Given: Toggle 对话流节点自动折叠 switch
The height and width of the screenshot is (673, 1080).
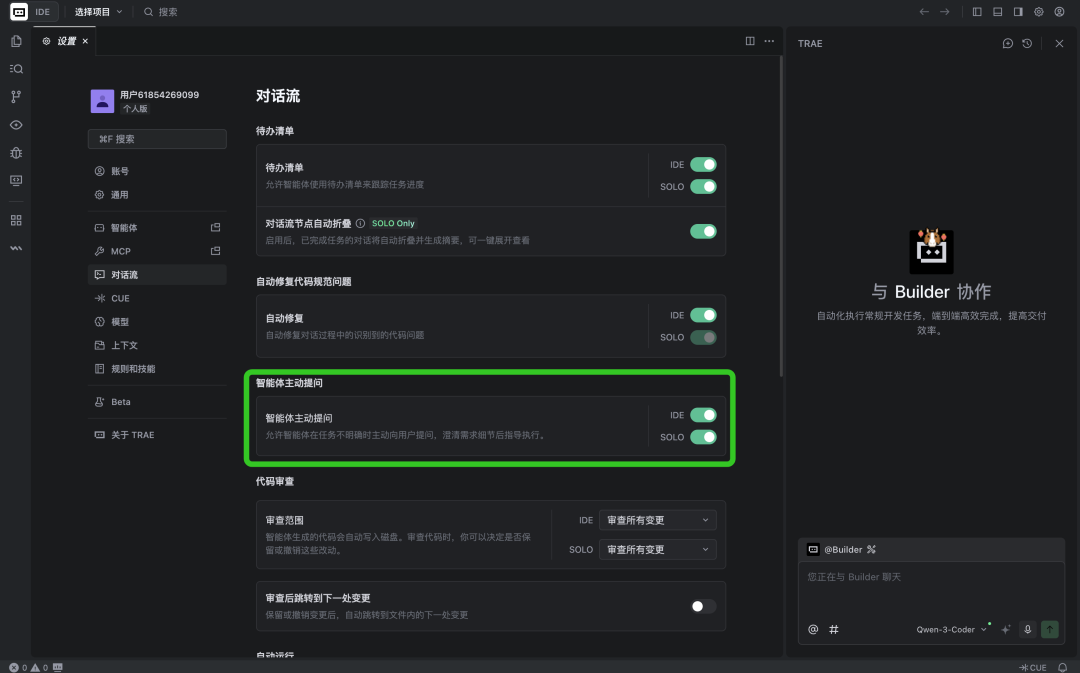Looking at the screenshot, I should (703, 231).
